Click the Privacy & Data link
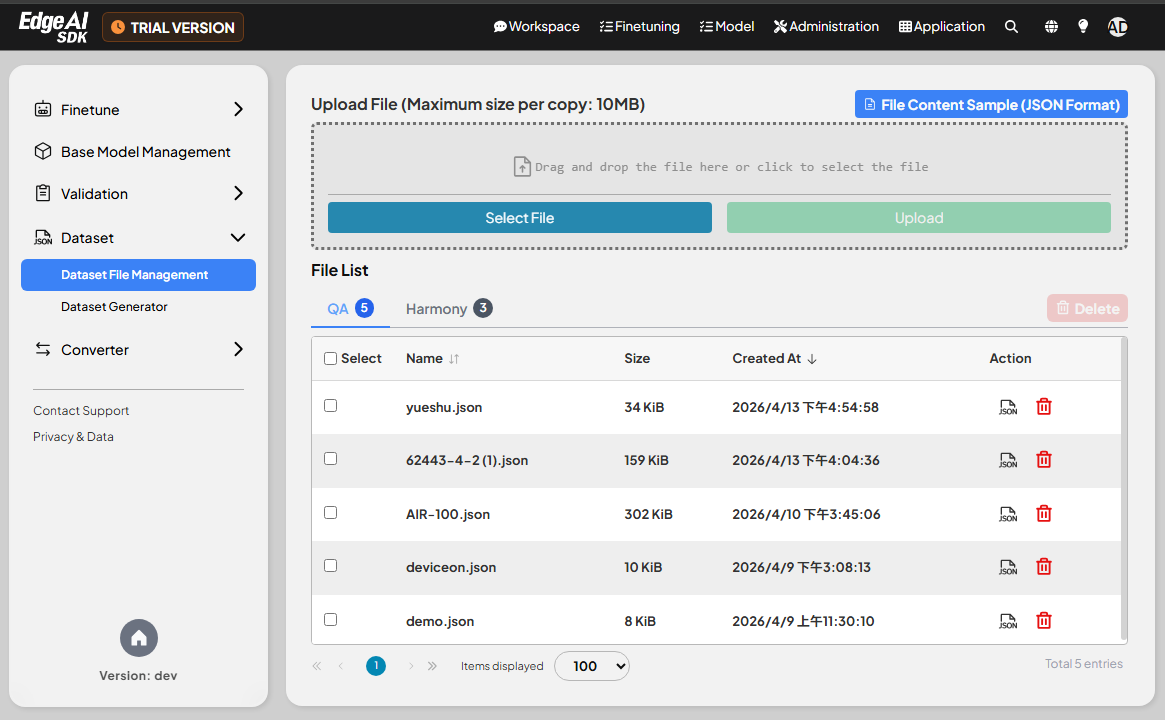The width and height of the screenshot is (1165, 720). point(73,436)
